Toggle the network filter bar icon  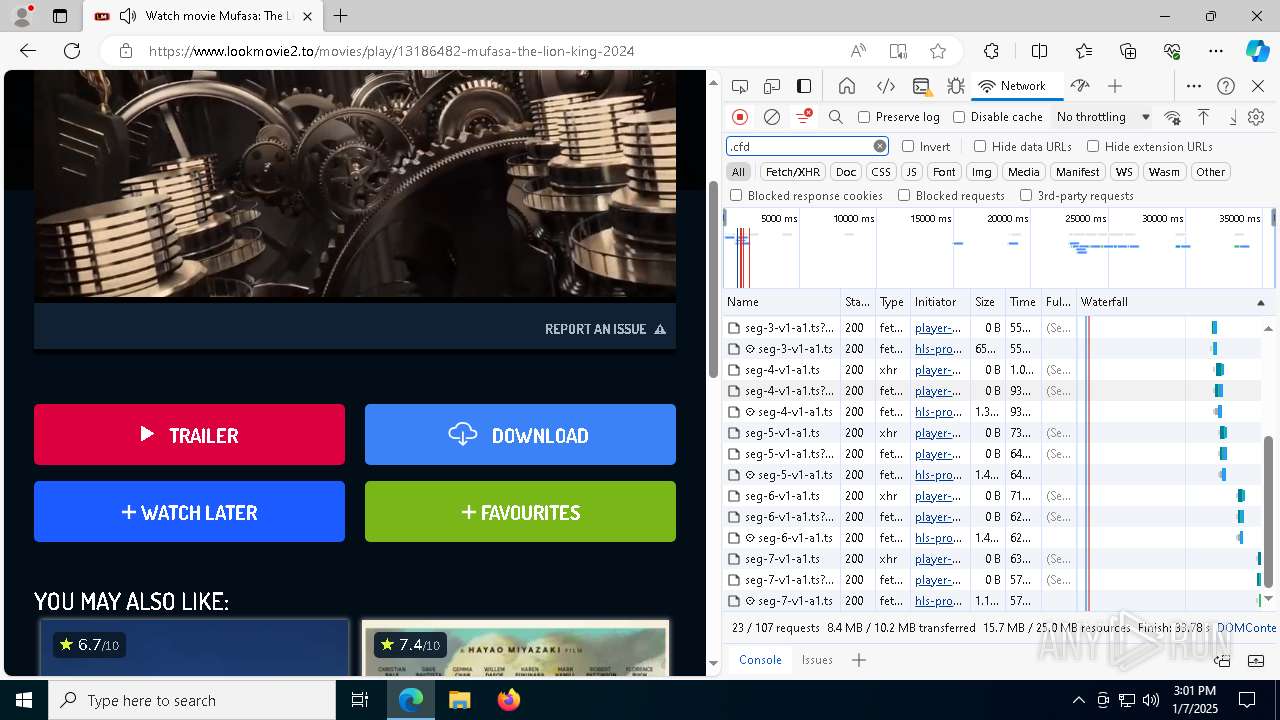pyautogui.click(x=803, y=117)
